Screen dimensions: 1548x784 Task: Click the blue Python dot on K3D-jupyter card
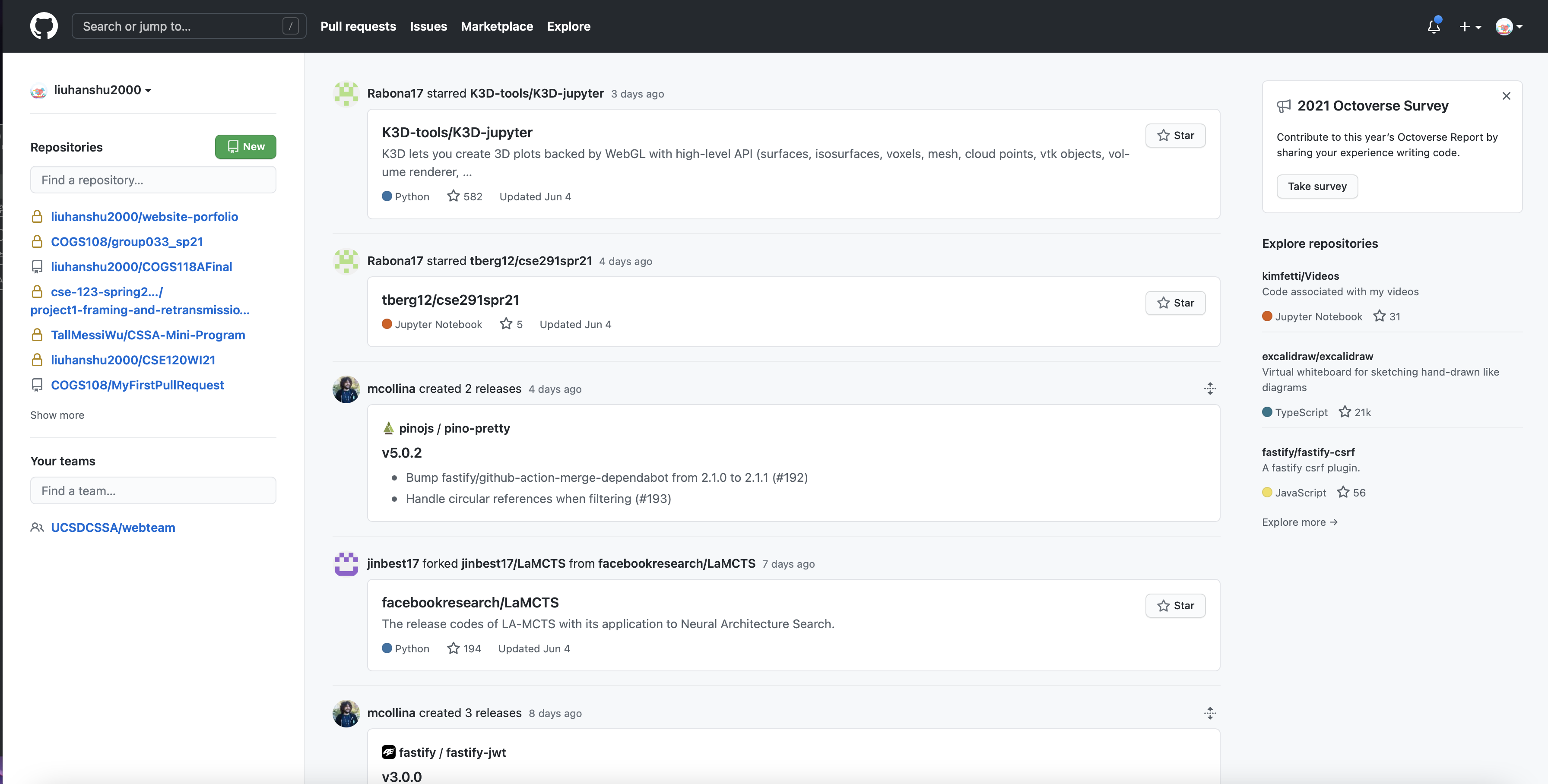[387, 196]
